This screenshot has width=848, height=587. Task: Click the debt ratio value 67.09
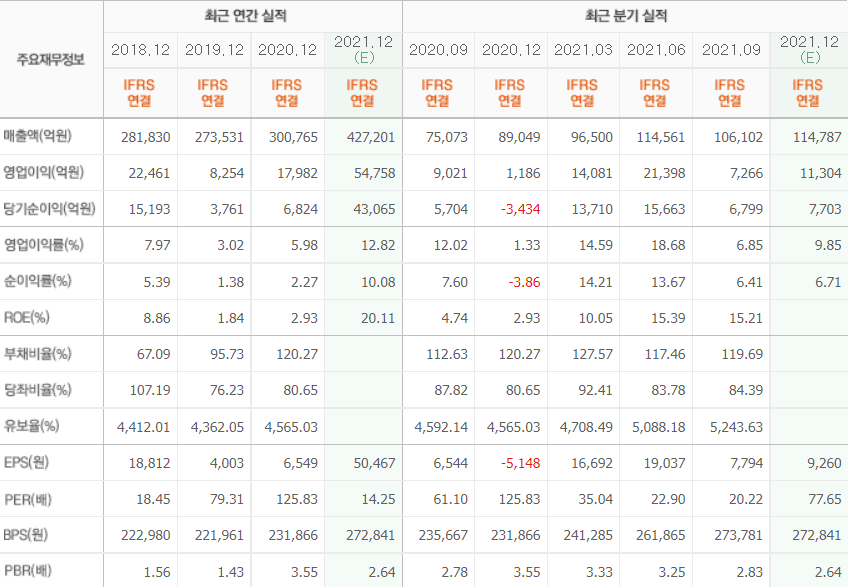coord(154,355)
